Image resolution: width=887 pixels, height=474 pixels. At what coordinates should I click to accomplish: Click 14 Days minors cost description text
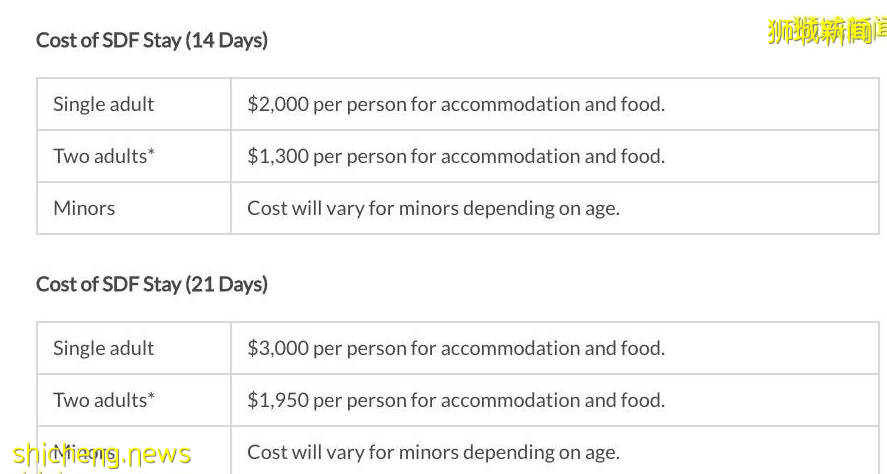click(x=433, y=208)
